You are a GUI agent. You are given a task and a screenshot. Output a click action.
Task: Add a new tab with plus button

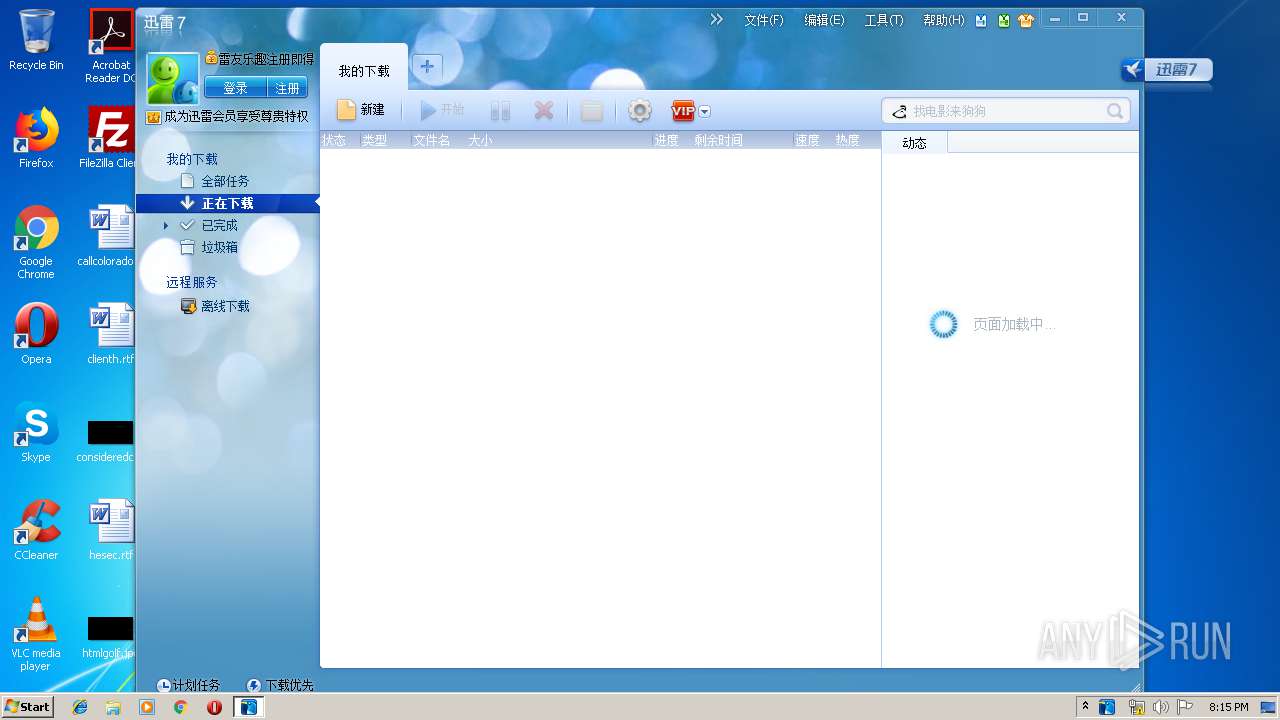427,67
